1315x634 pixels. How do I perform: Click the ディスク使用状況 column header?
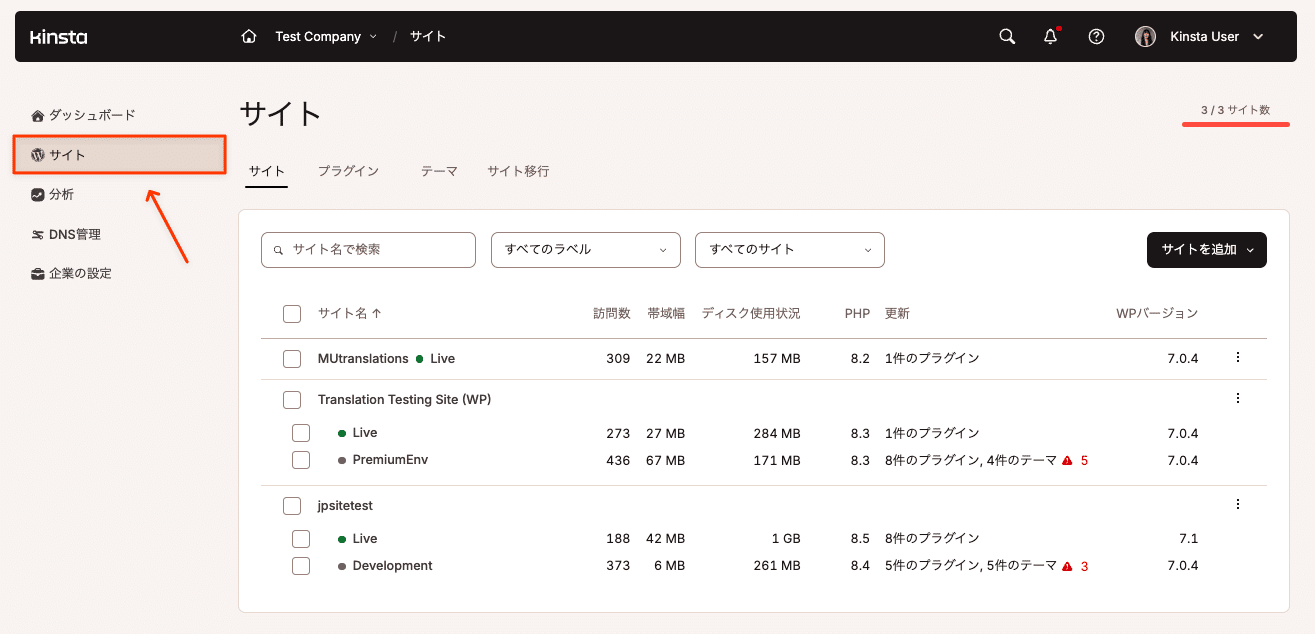[751, 313]
